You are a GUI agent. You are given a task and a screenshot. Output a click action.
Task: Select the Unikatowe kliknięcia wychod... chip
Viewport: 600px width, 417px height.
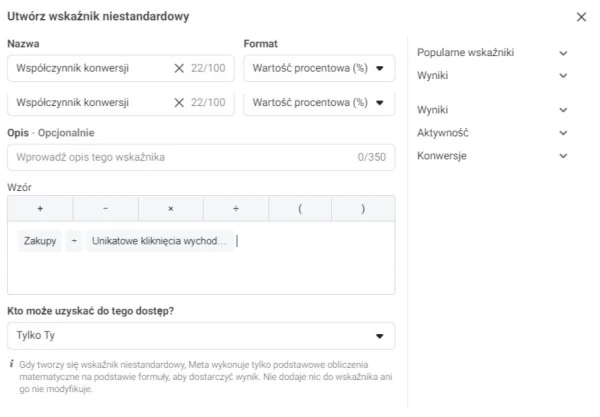click(x=159, y=241)
